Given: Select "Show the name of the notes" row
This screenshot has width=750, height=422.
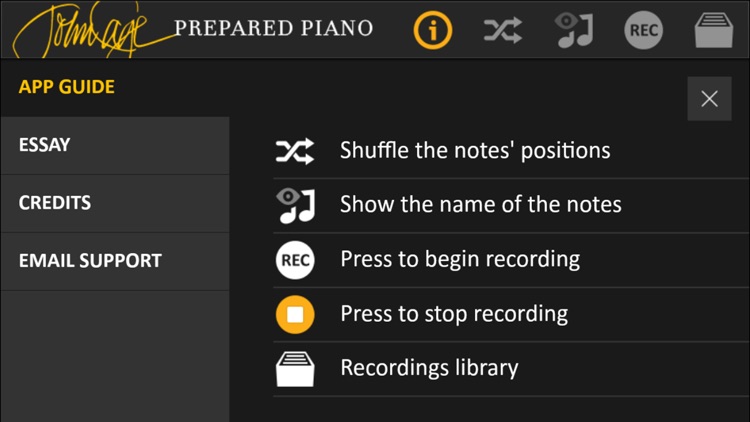Looking at the screenshot, I should [x=511, y=206].
